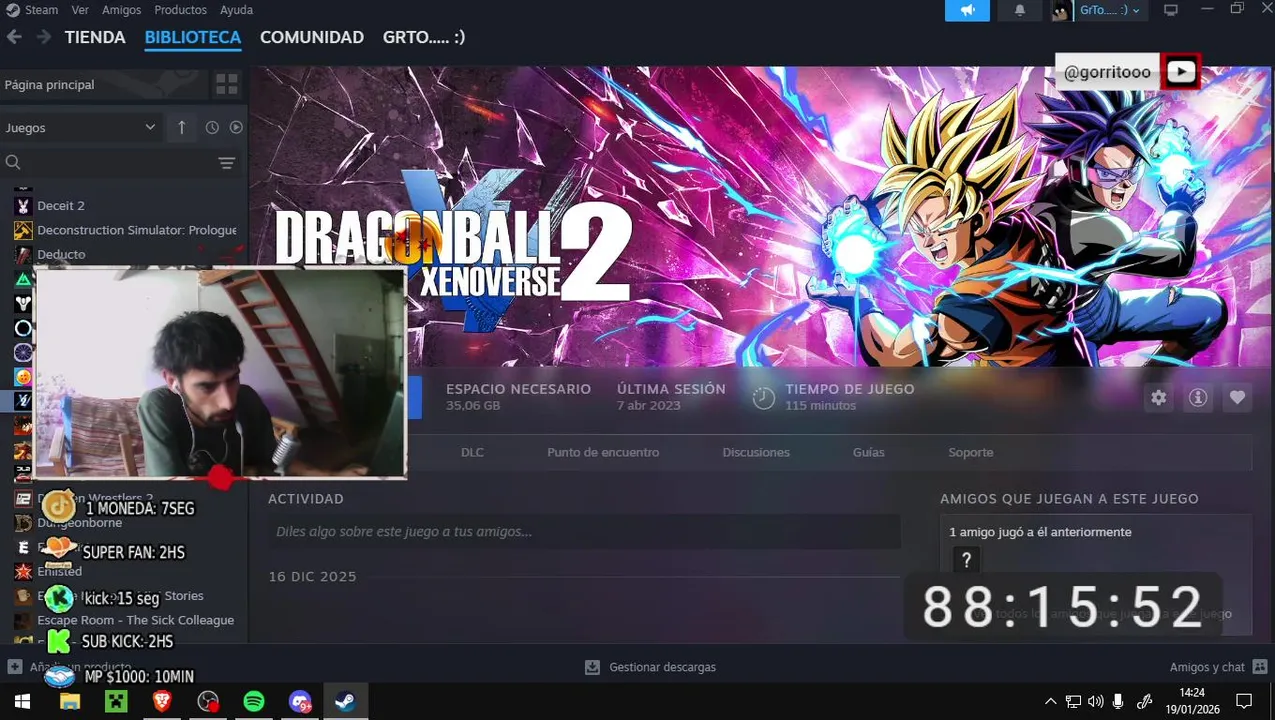Open the GrTo account dropdown
The width and height of the screenshot is (1275, 720).
click(x=1110, y=10)
